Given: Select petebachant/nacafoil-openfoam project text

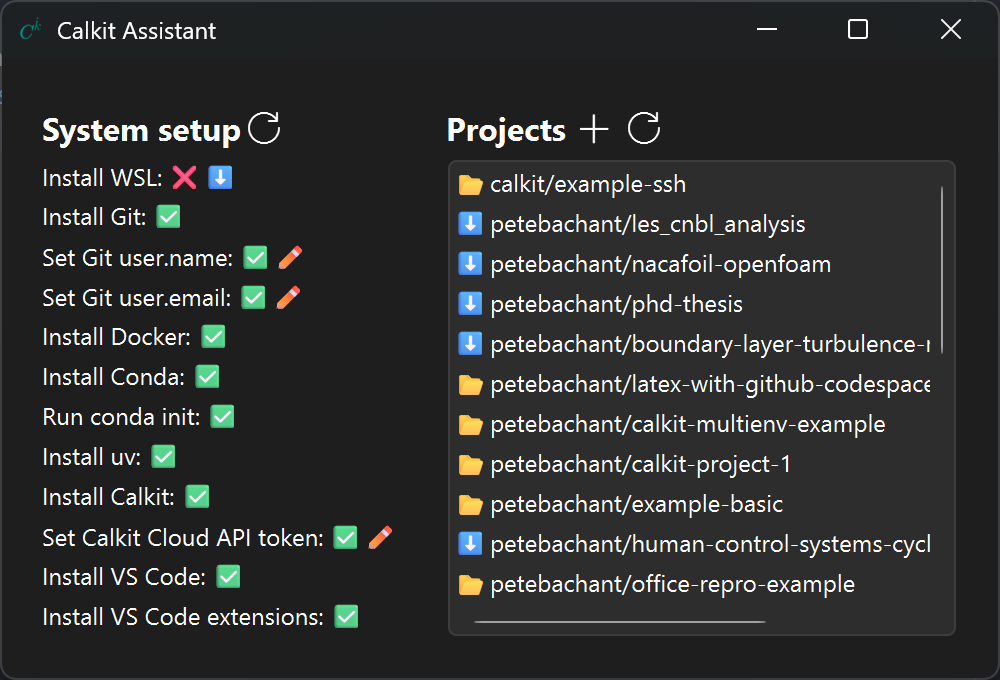Looking at the screenshot, I should pos(661,264).
